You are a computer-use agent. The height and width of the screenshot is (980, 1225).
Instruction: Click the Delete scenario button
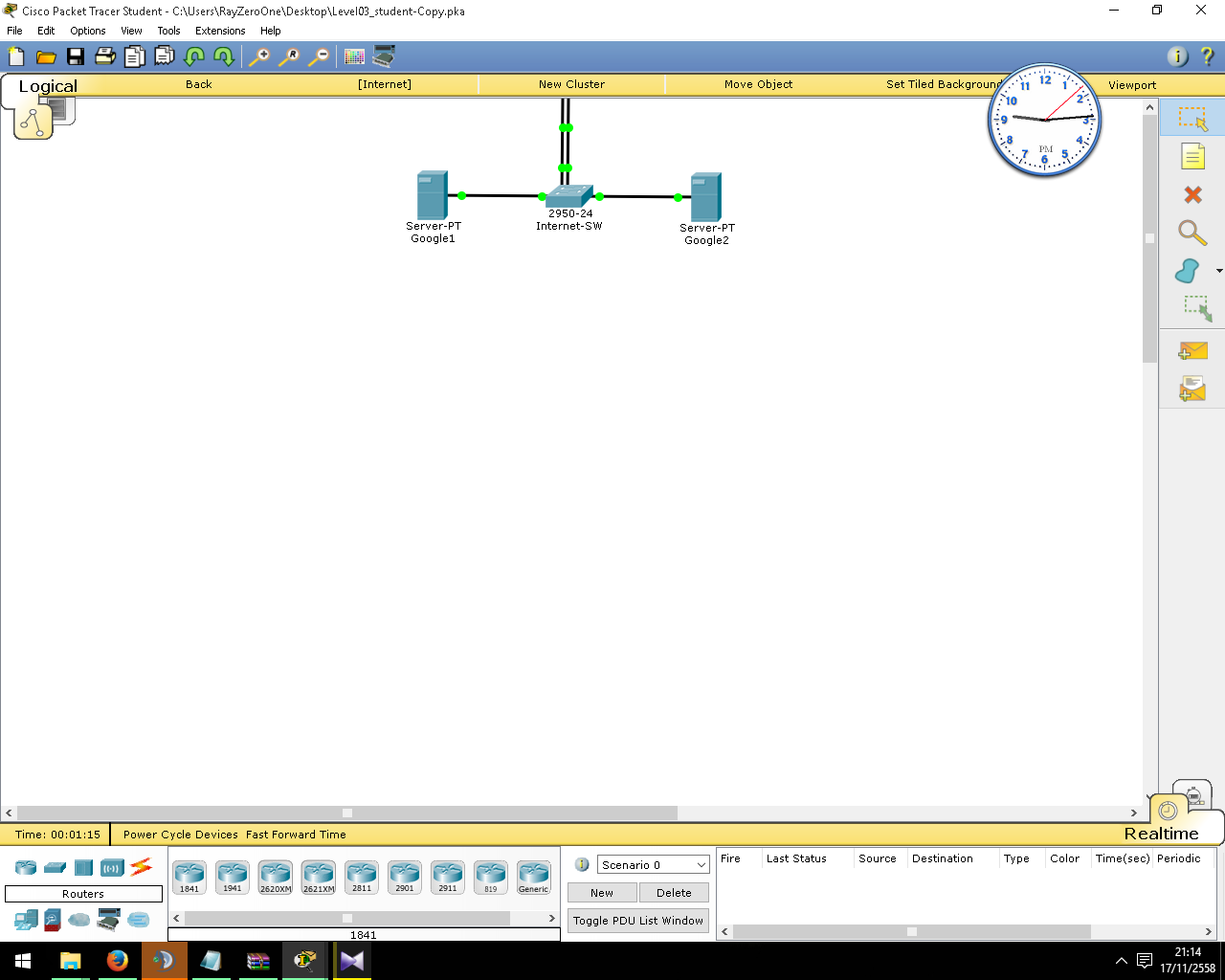(x=674, y=893)
